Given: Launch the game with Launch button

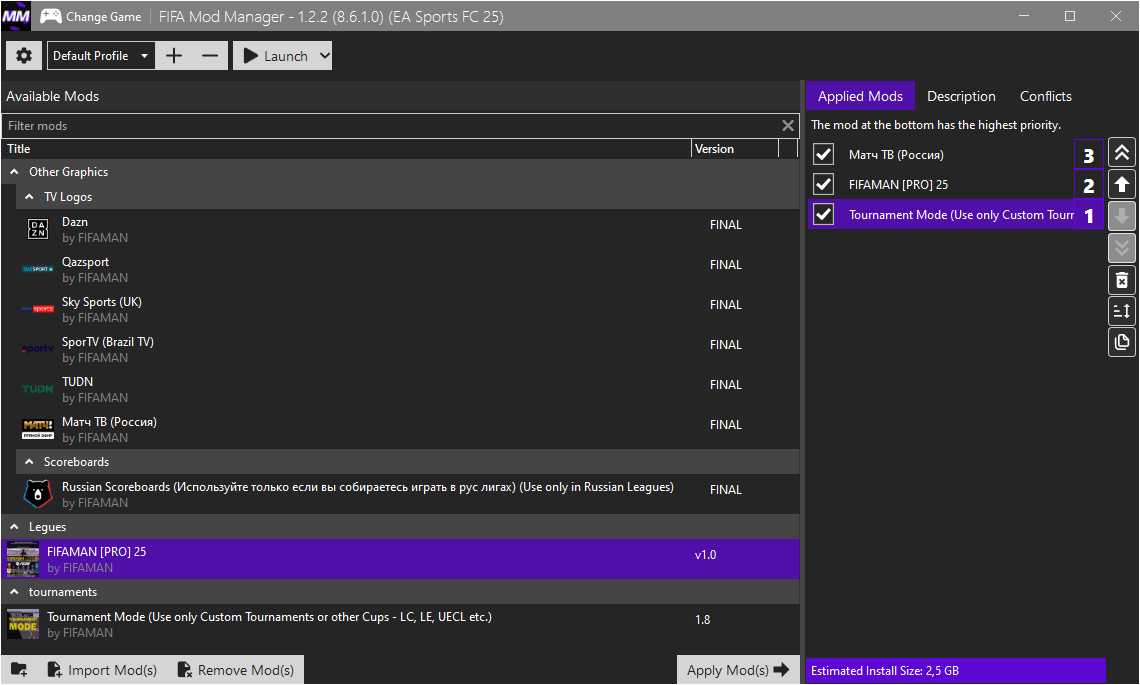Looking at the screenshot, I should 276,56.
